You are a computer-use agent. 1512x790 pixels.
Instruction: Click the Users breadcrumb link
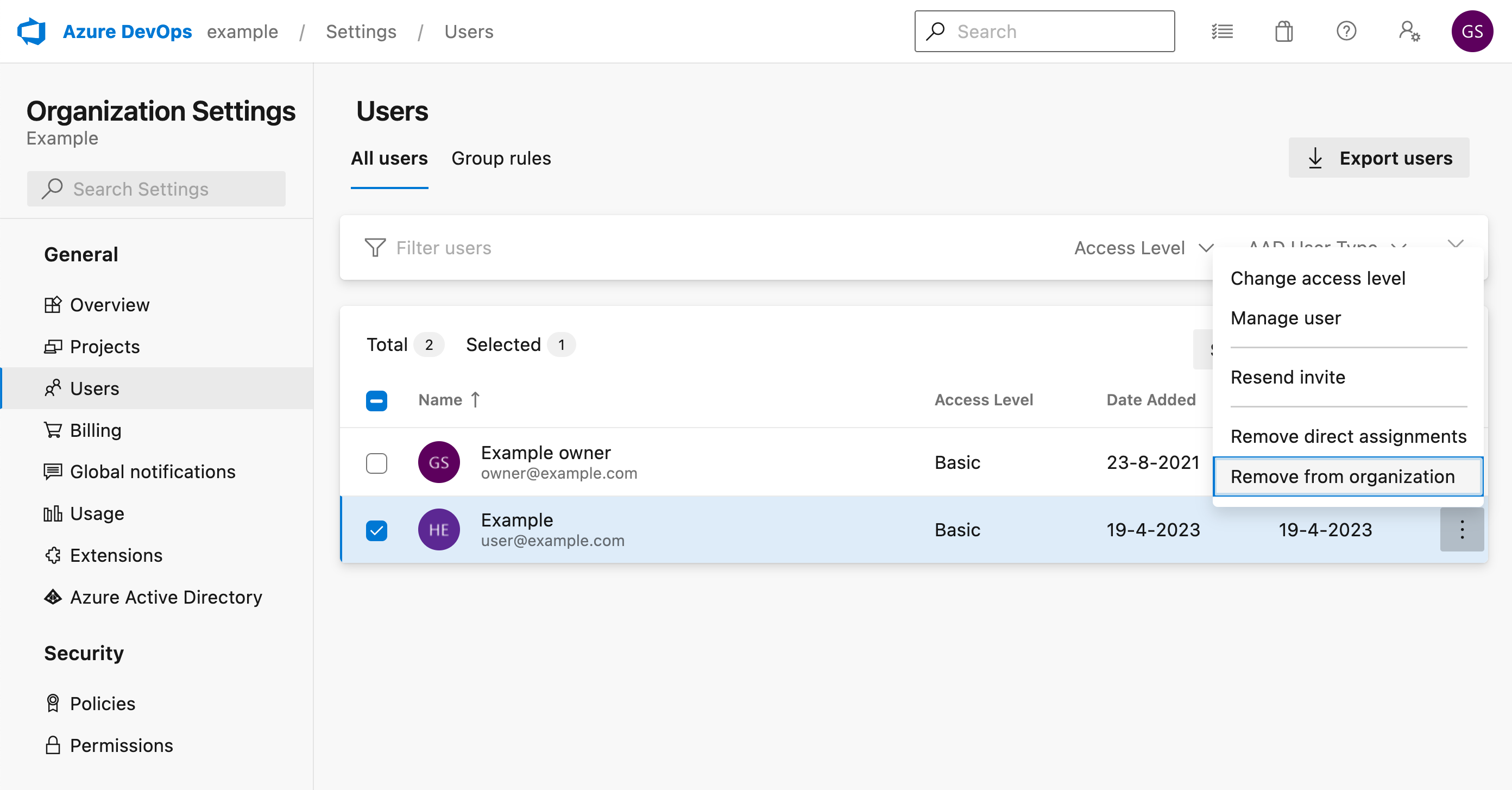pyautogui.click(x=468, y=31)
